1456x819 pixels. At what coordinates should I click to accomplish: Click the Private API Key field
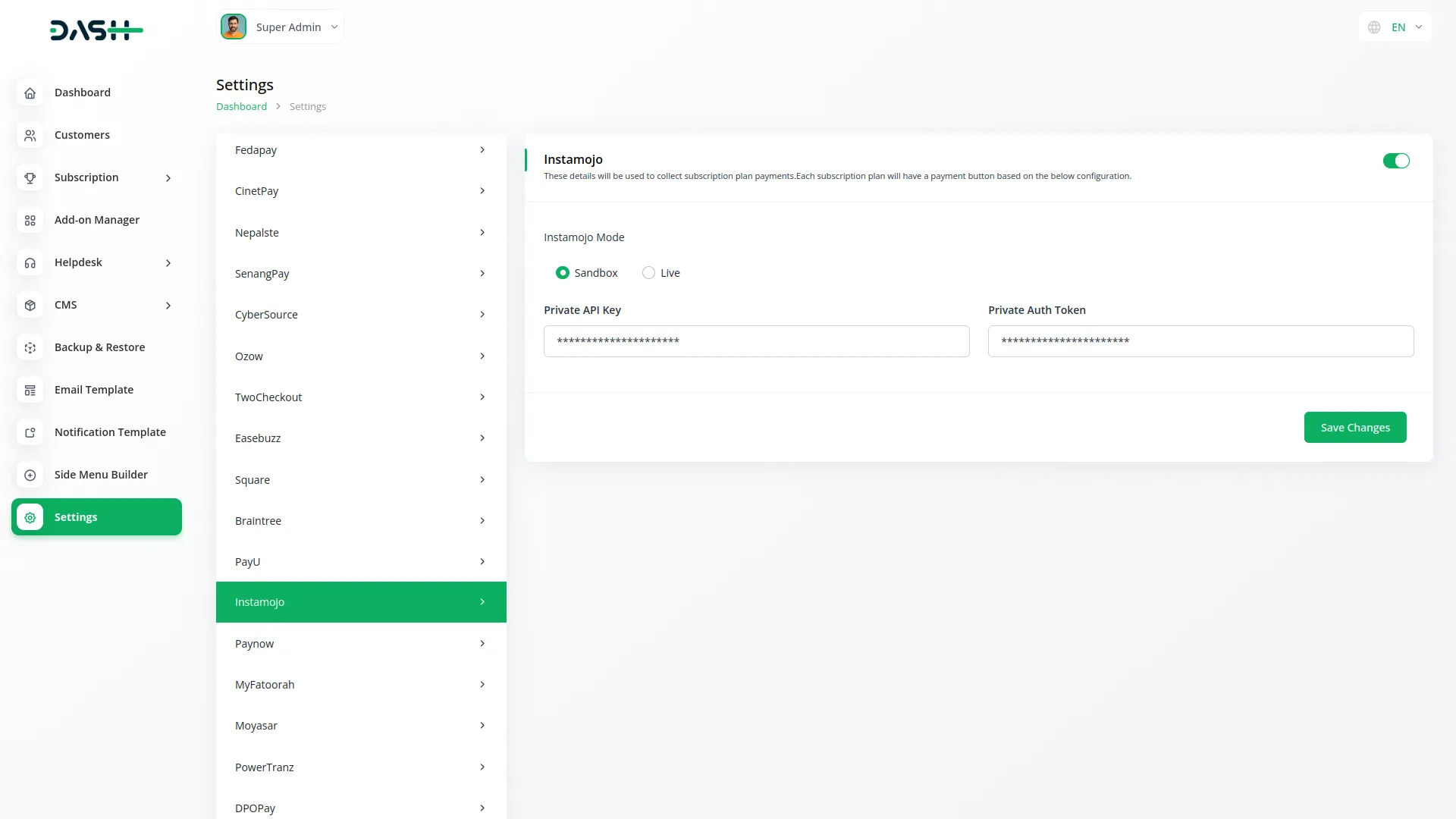[x=756, y=341]
